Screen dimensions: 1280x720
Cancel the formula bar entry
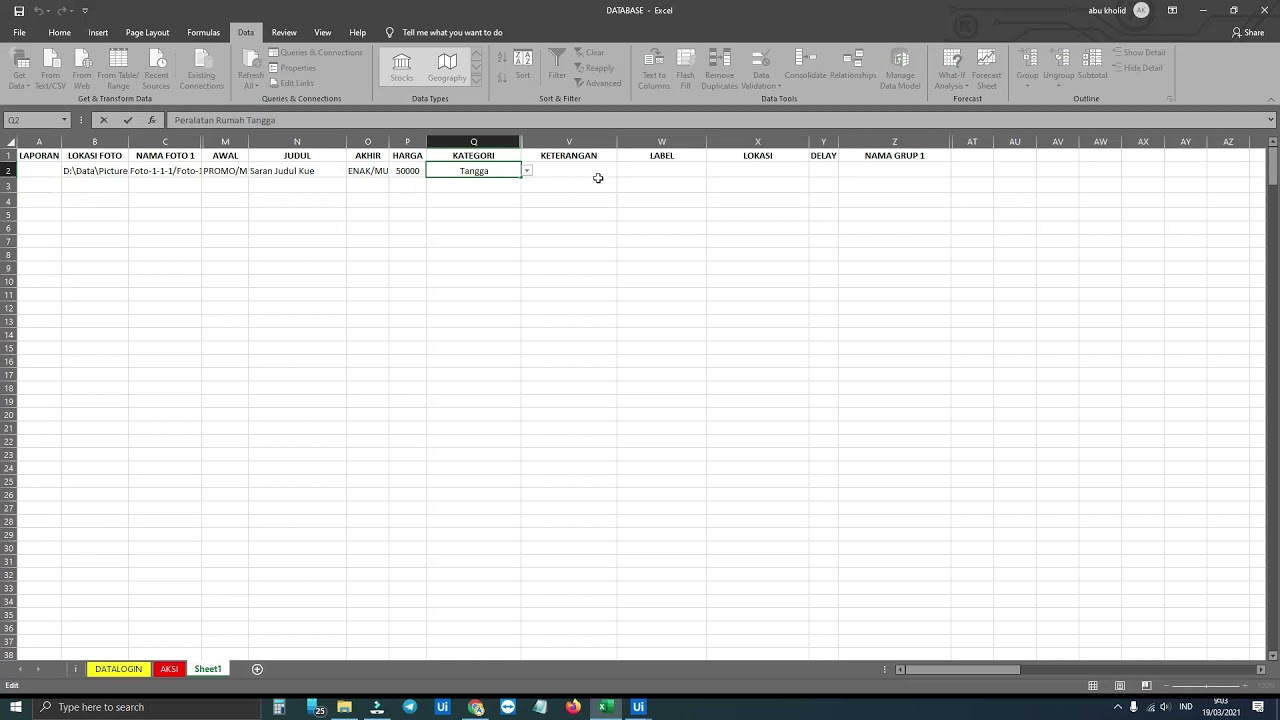[x=103, y=120]
